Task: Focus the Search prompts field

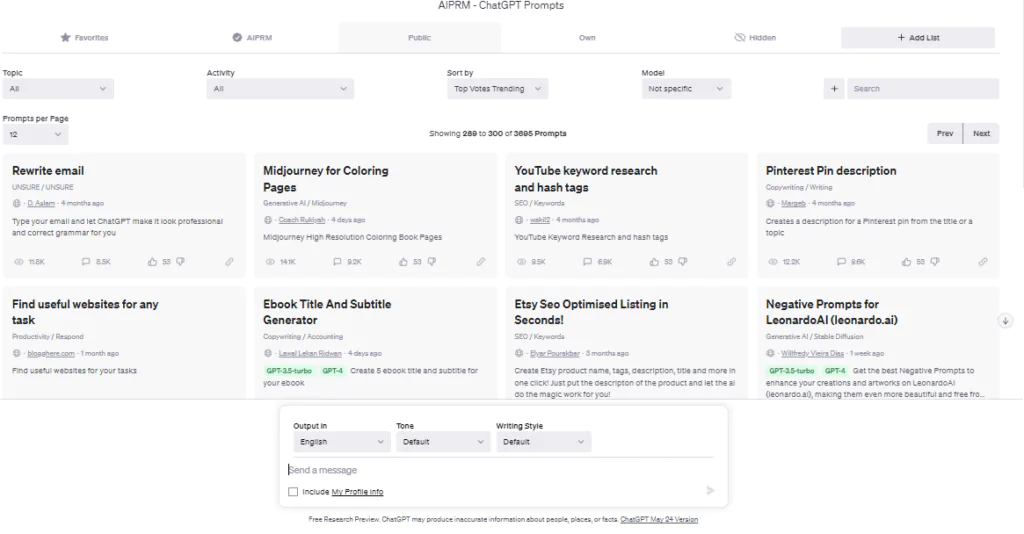Action: (x=923, y=89)
